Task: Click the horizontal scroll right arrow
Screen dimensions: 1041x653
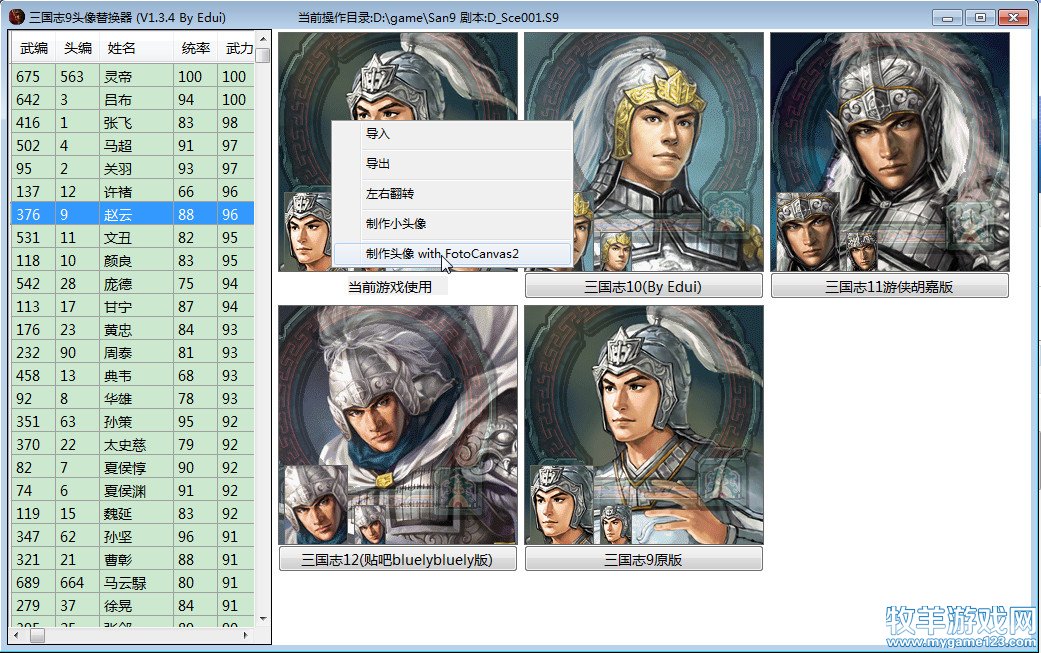Action: pos(246,635)
